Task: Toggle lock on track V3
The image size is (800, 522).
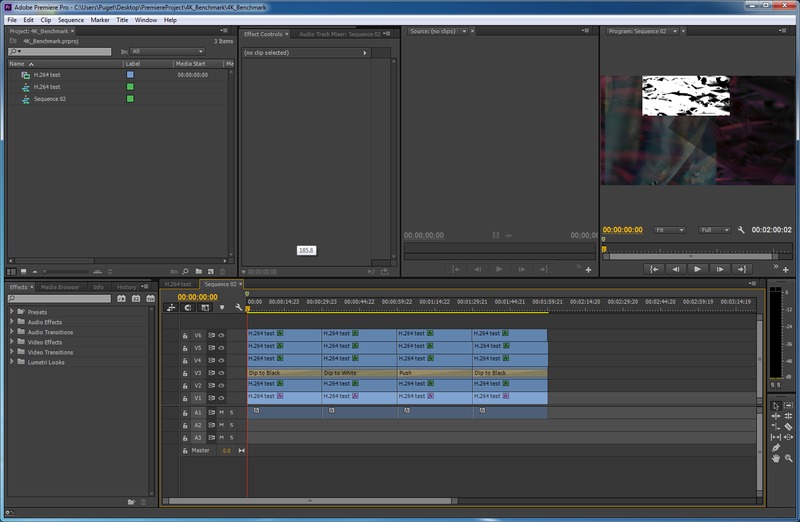Action: (x=186, y=373)
